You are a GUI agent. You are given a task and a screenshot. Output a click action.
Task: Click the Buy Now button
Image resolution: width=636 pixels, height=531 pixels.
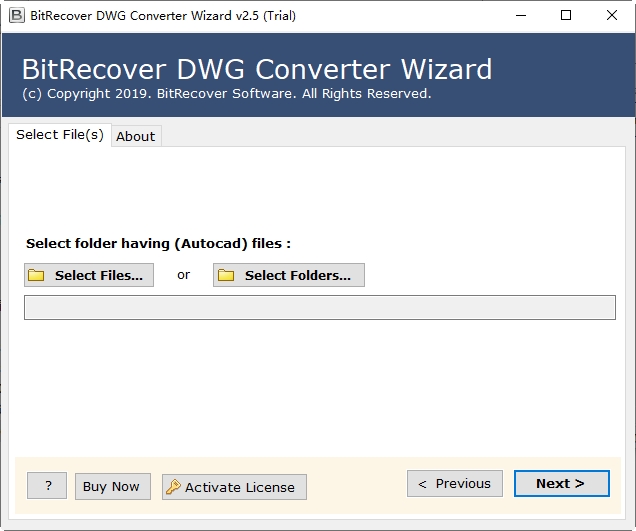pyautogui.click(x=113, y=486)
